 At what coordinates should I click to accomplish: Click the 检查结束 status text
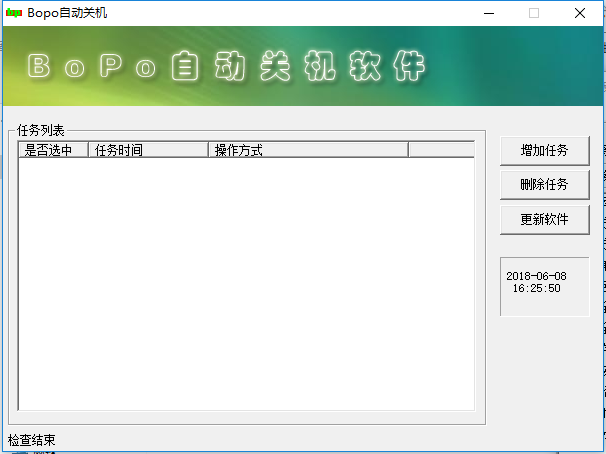32,440
